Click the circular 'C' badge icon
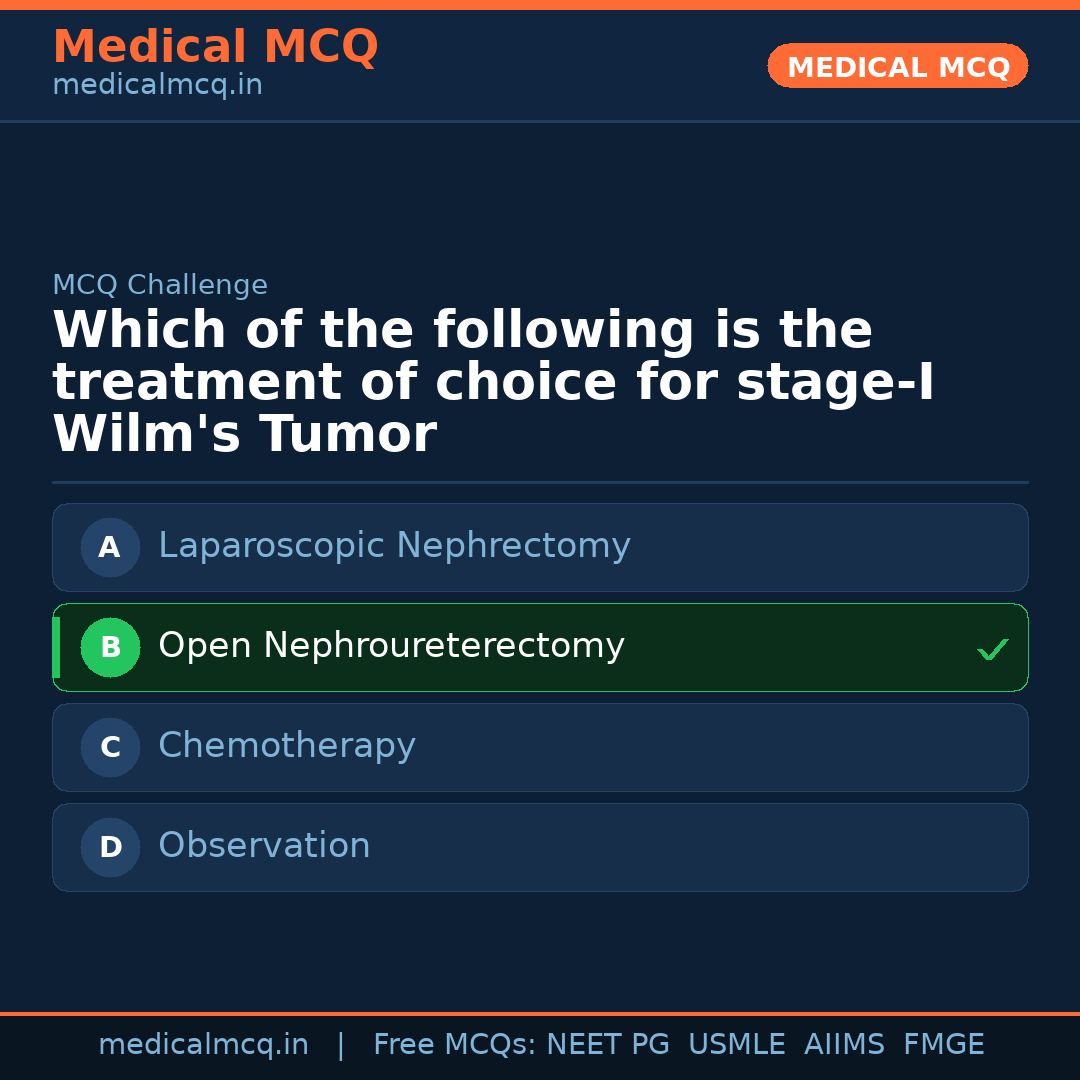 click(x=110, y=747)
